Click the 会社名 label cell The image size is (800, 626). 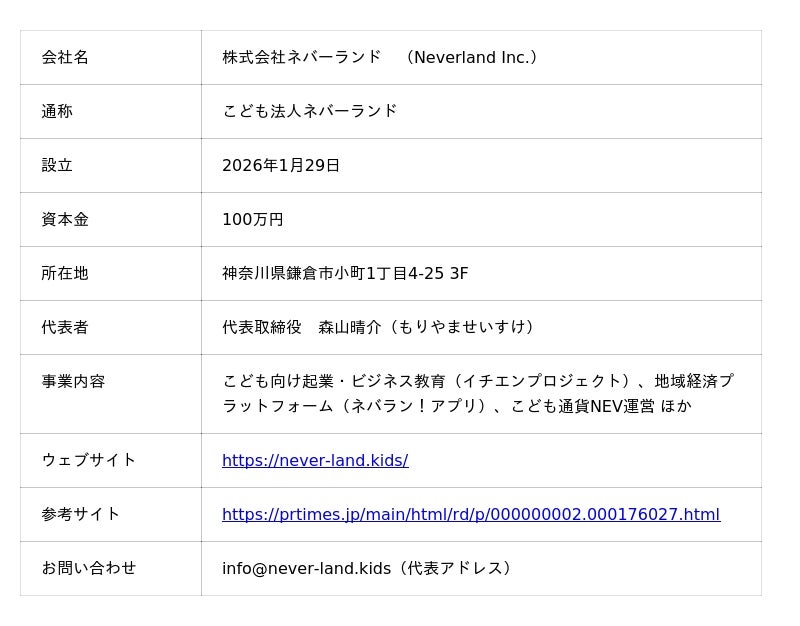pyautogui.click(x=65, y=57)
